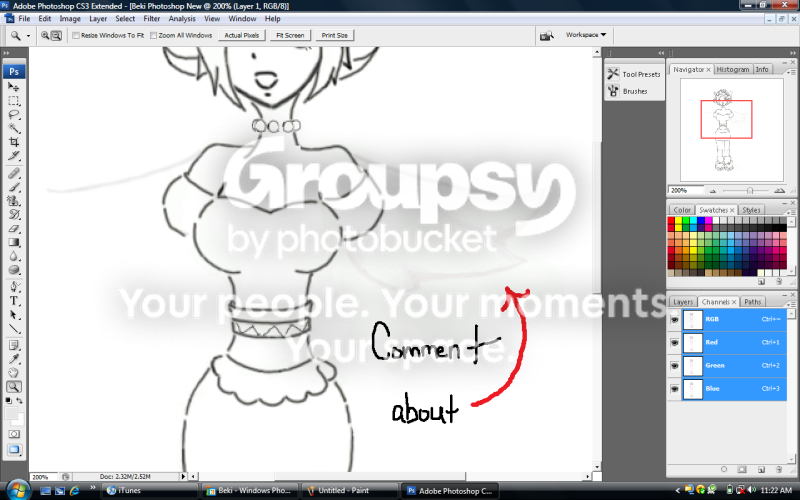Screen dimensions: 800x500
Task: Toggle RGB channel visibility eye
Action: [x=674, y=319]
